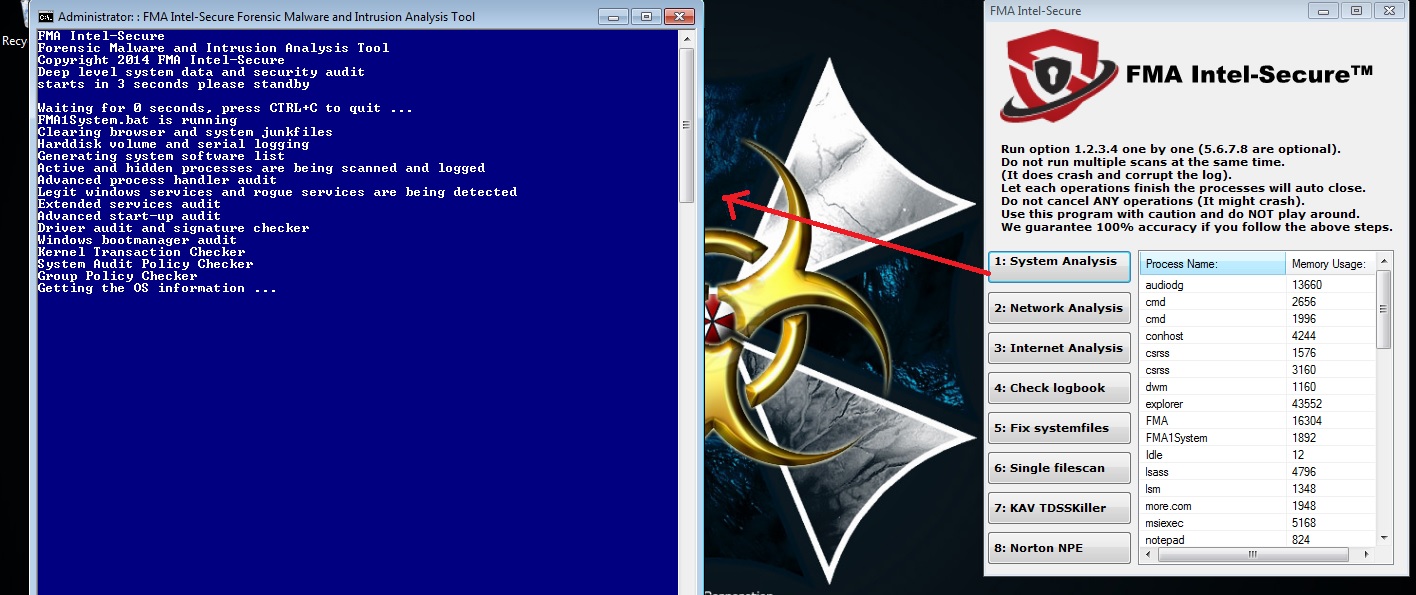Image resolution: width=1416 pixels, height=595 pixels.
Task: Select the explorer process row
Action: coord(1258,404)
